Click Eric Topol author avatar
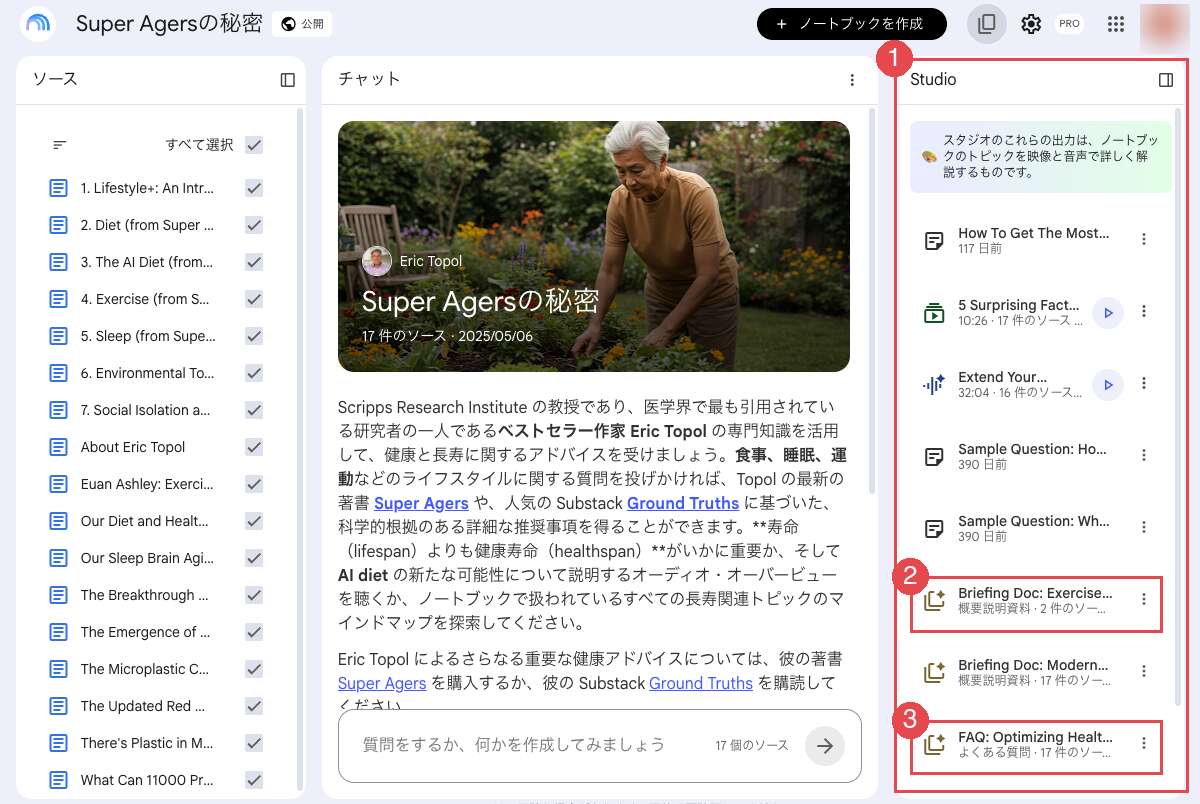The image size is (1200, 804). pyautogui.click(x=377, y=261)
